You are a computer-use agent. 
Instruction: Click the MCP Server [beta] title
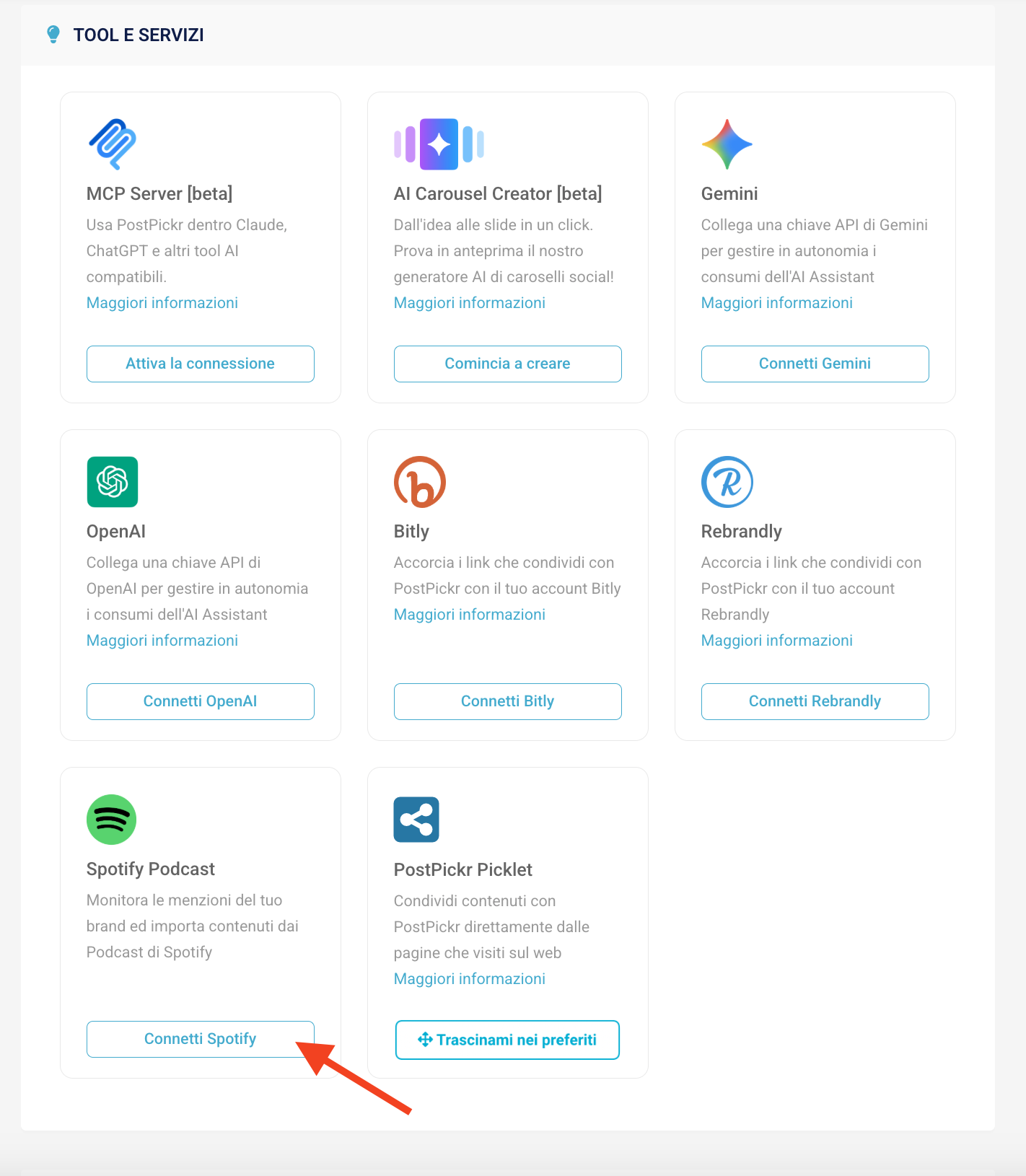point(159,193)
